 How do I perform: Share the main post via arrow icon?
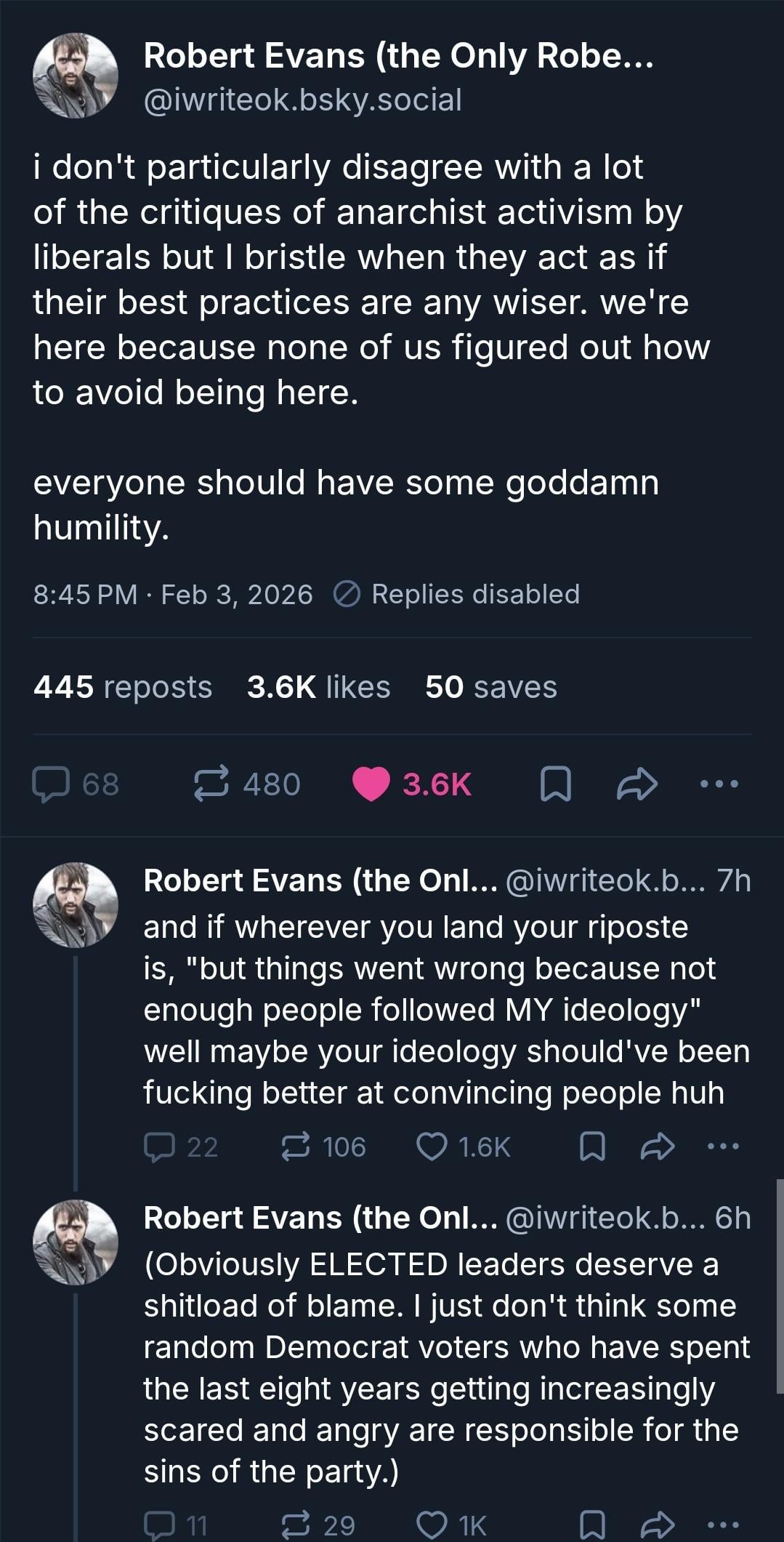[x=637, y=784]
